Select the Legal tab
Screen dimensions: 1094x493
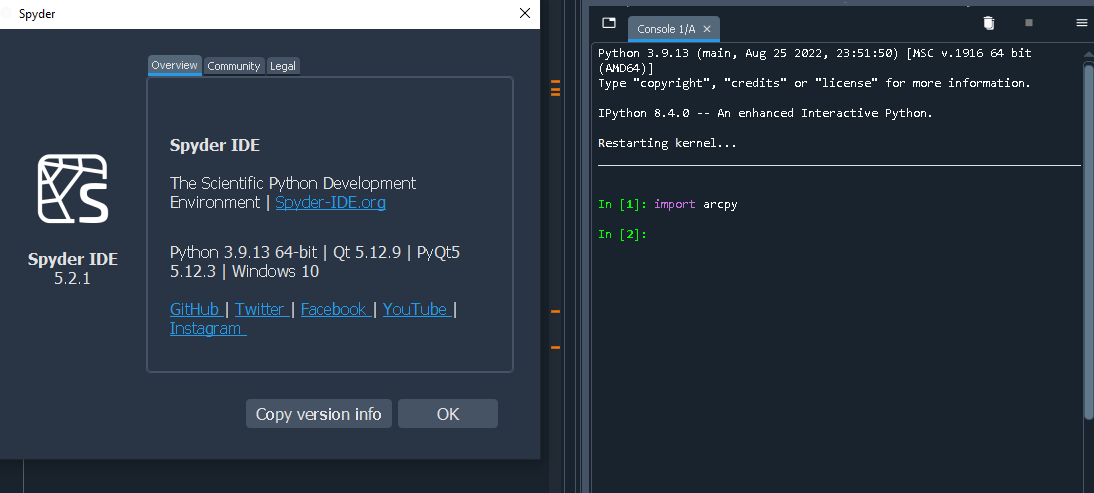click(283, 66)
